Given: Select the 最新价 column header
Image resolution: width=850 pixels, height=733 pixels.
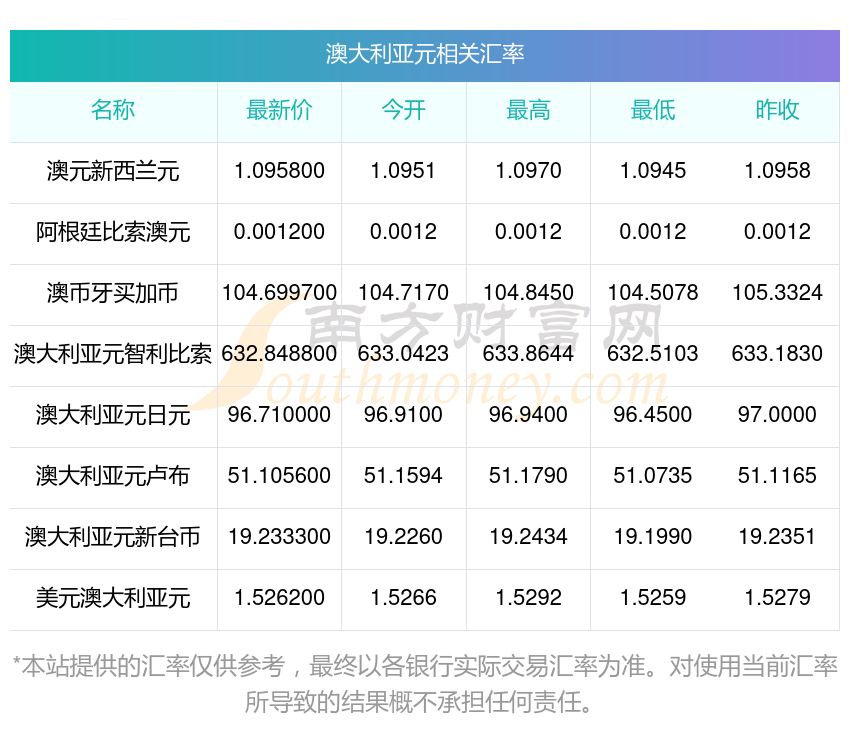Looking at the screenshot, I should pyautogui.click(x=279, y=110).
